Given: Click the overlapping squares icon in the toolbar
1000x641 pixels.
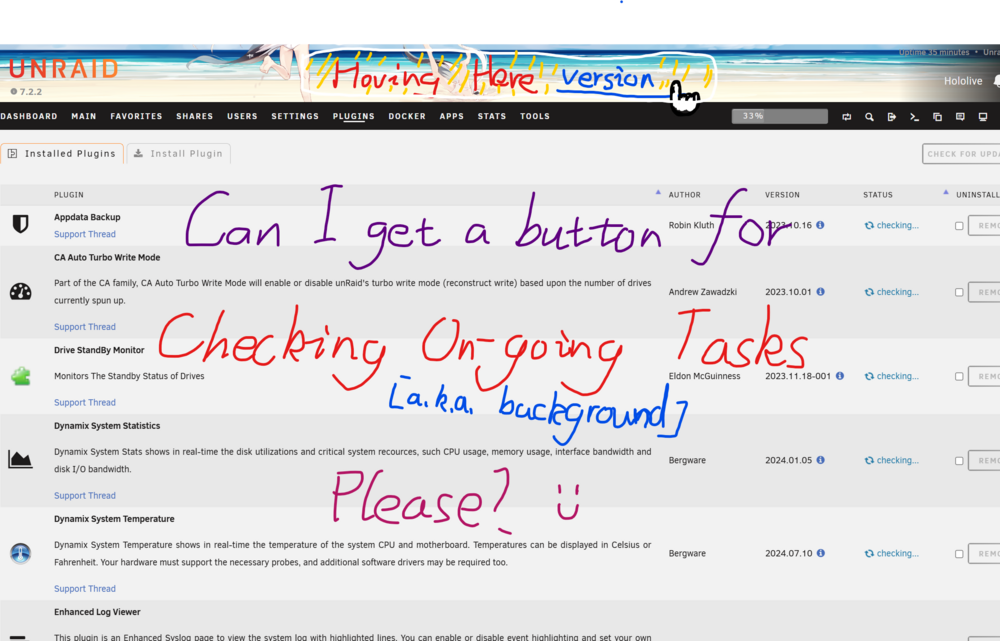Looking at the screenshot, I should [937, 117].
